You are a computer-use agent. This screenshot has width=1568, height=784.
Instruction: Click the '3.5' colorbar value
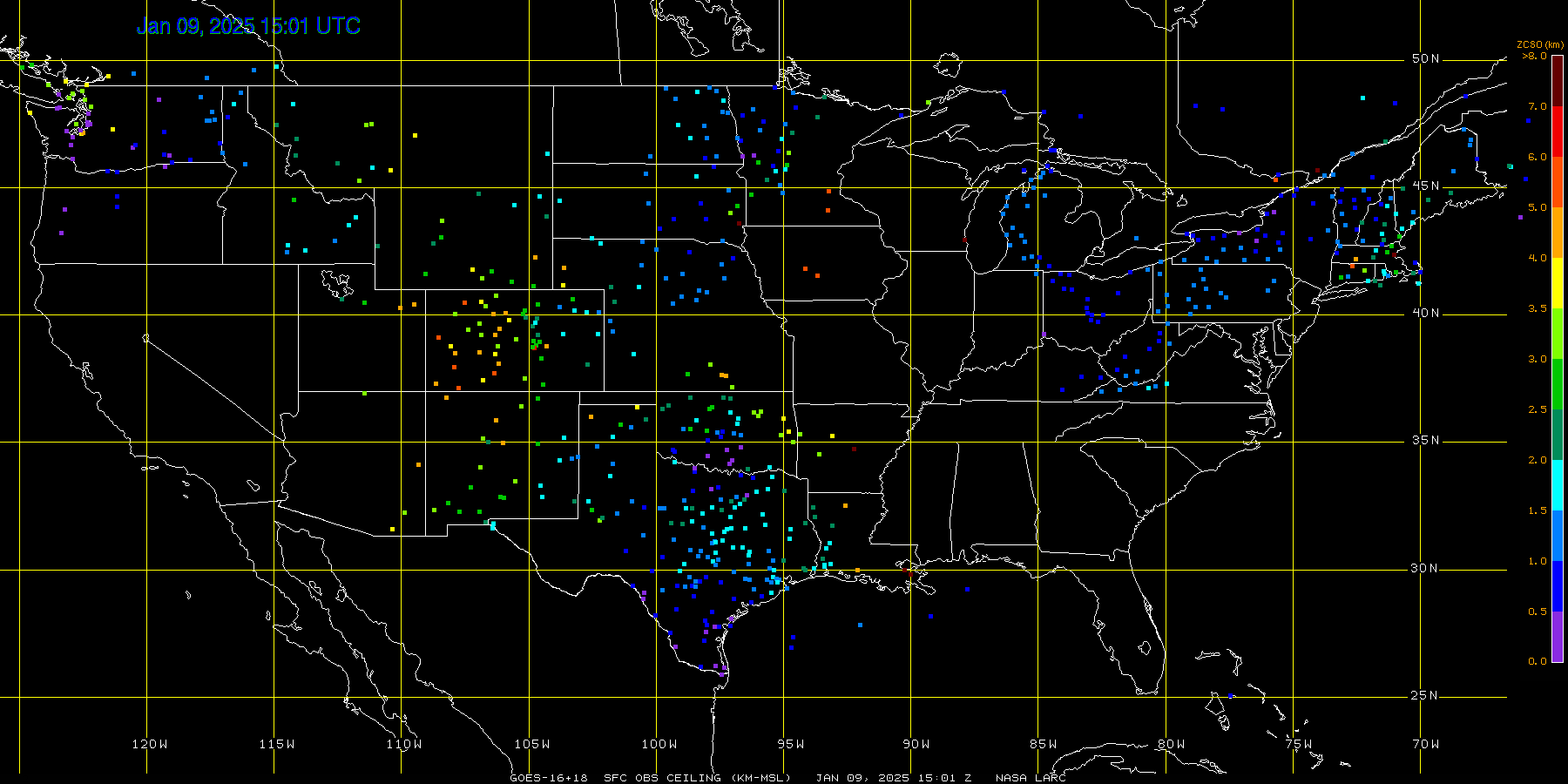[x=1538, y=308]
